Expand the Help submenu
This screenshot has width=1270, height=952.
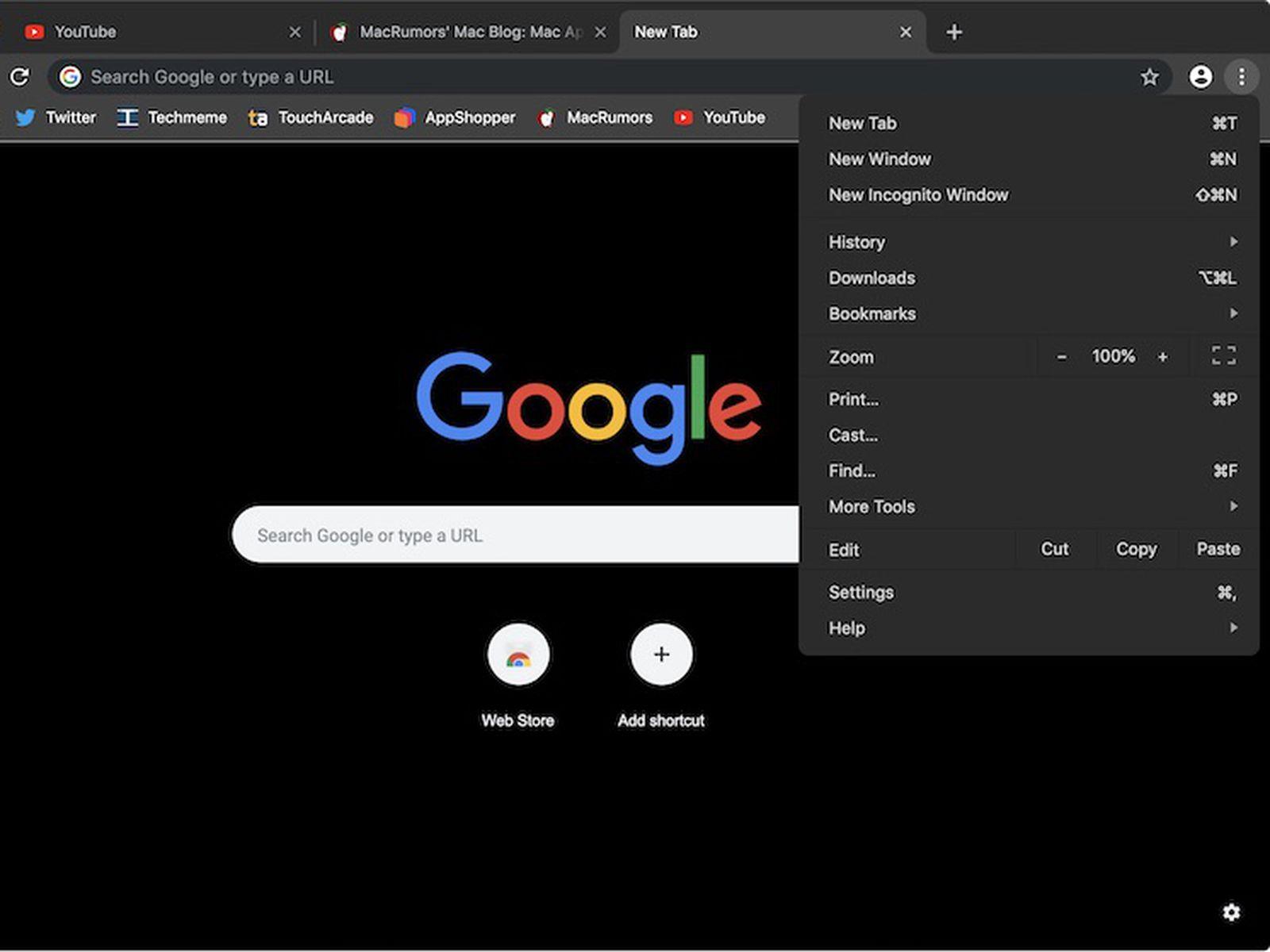(x=1029, y=628)
